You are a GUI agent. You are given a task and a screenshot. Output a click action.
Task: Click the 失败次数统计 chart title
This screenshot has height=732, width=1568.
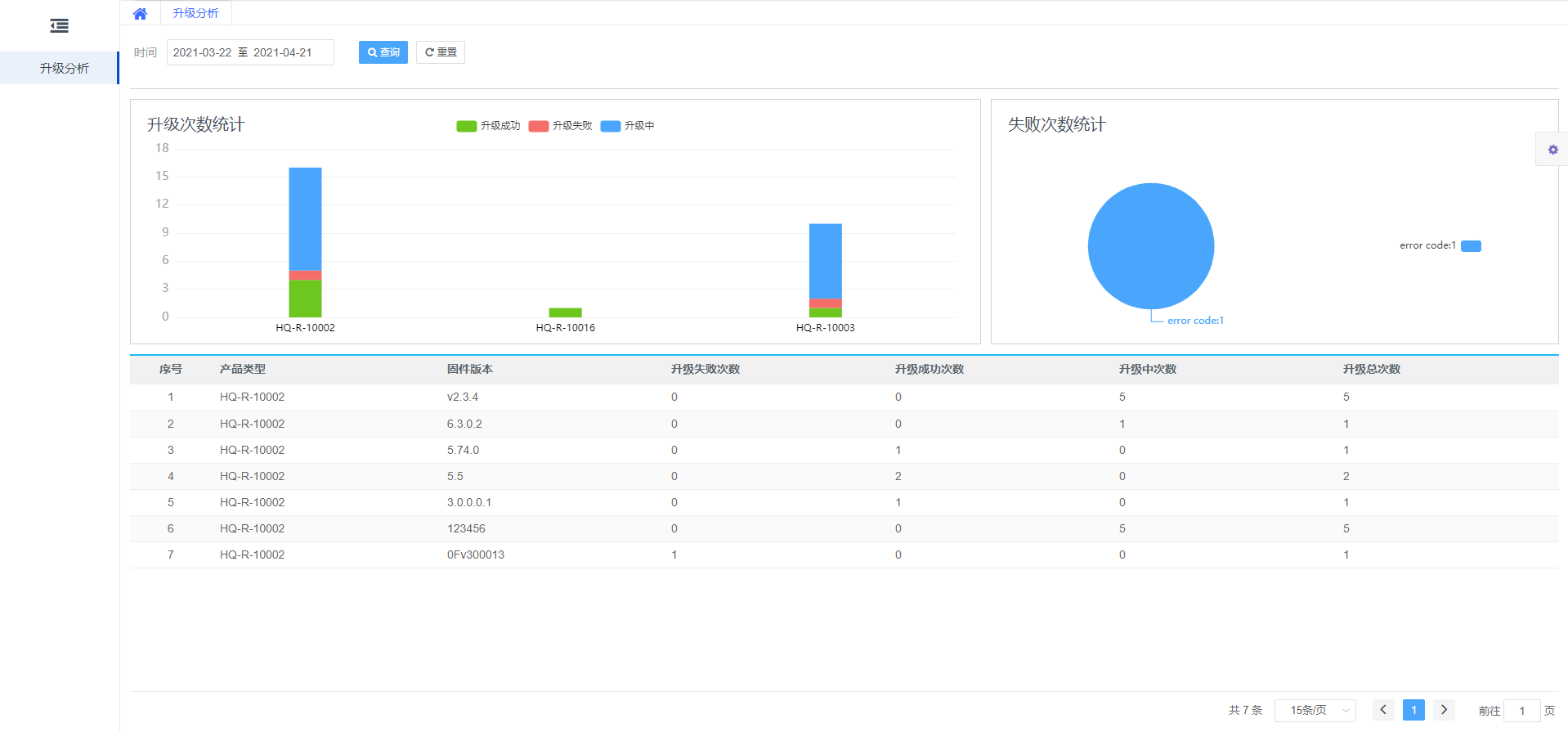[1056, 124]
